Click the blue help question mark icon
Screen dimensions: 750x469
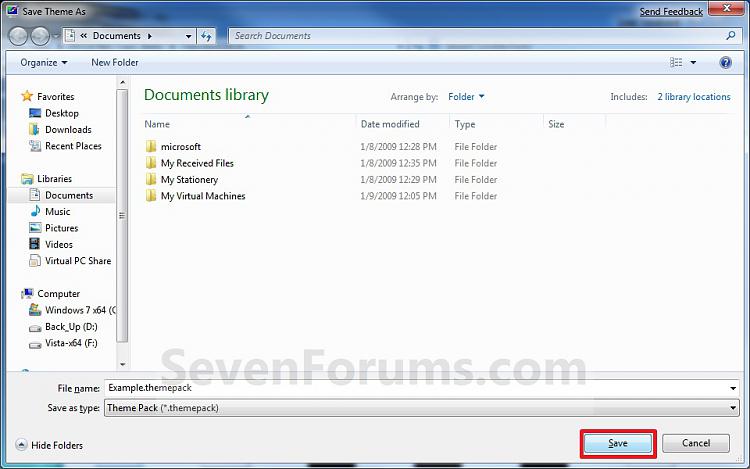(x=725, y=63)
